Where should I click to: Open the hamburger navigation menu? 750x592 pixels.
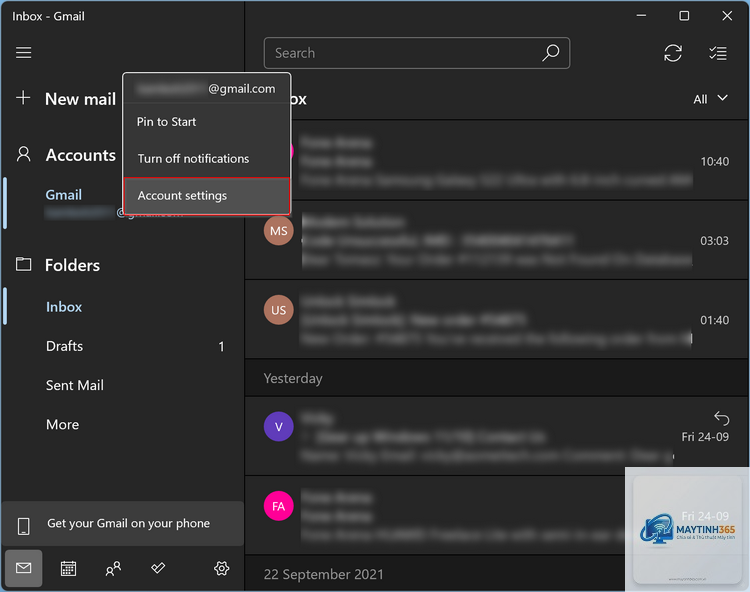pos(23,53)
